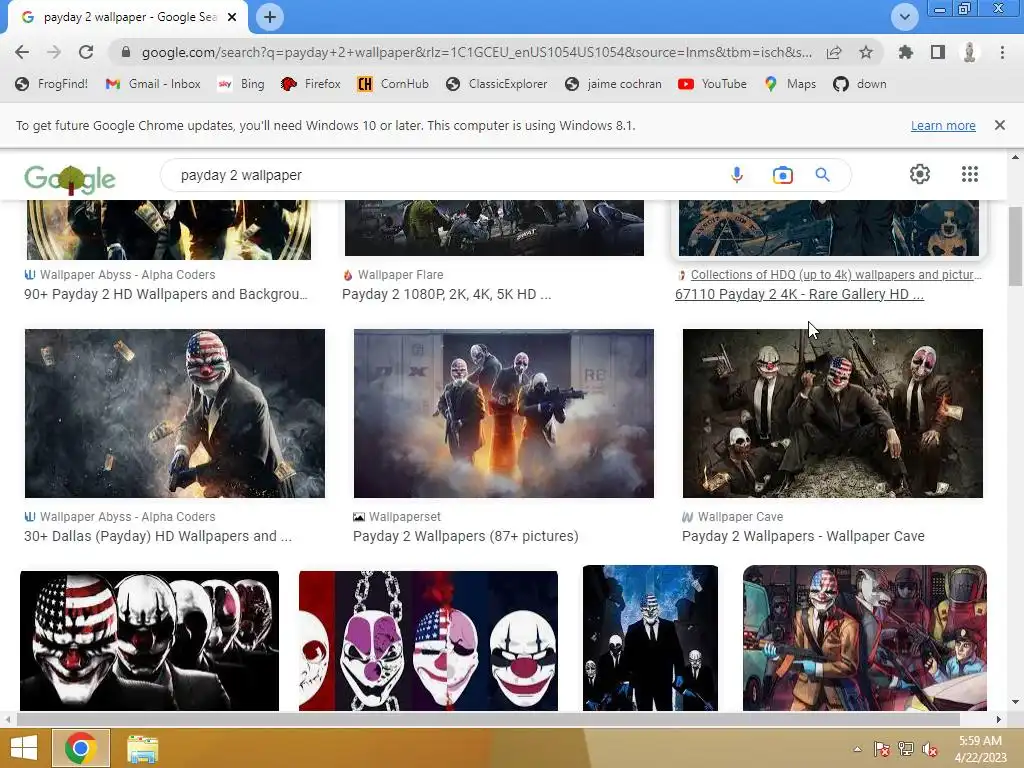The height and width of the screenshot is (768, 1024).
Task: Open Payday 2 1080P, 2K, 4K, 5K HD result
Action: (x=447, y=295)
